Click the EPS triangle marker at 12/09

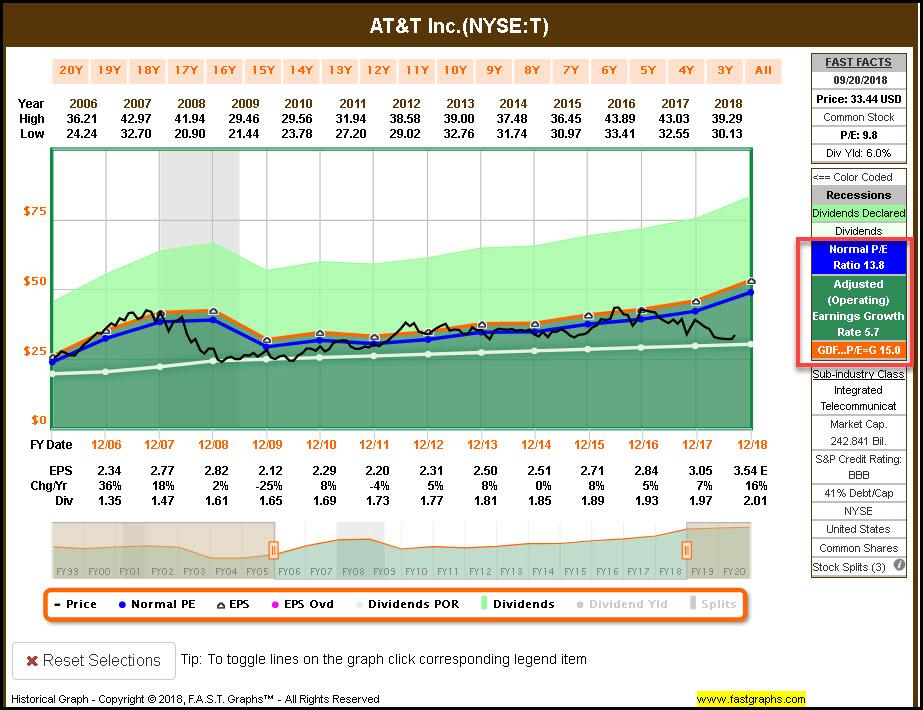(x=267, y=340)
